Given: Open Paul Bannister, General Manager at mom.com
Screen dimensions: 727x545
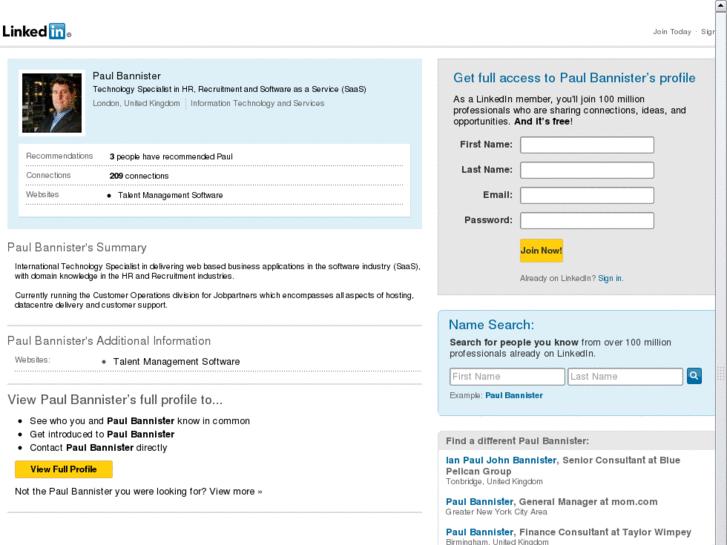Looking at the screenshot, I should click(479, 502).
